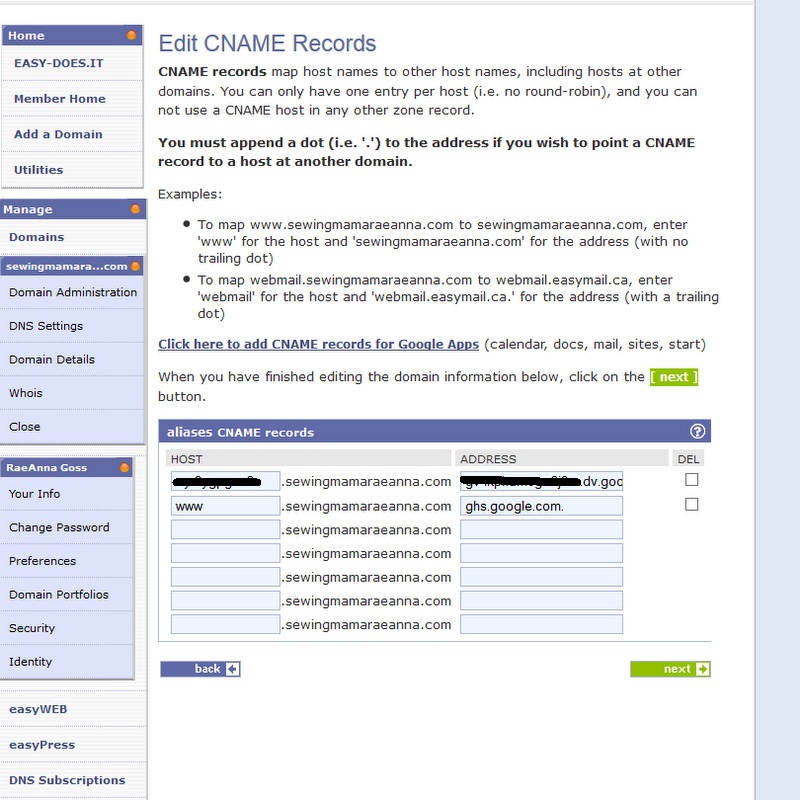Viewport: 800px width, 800px height.
Task: Click the orange dot in Home header
Action: coord(131,35)
